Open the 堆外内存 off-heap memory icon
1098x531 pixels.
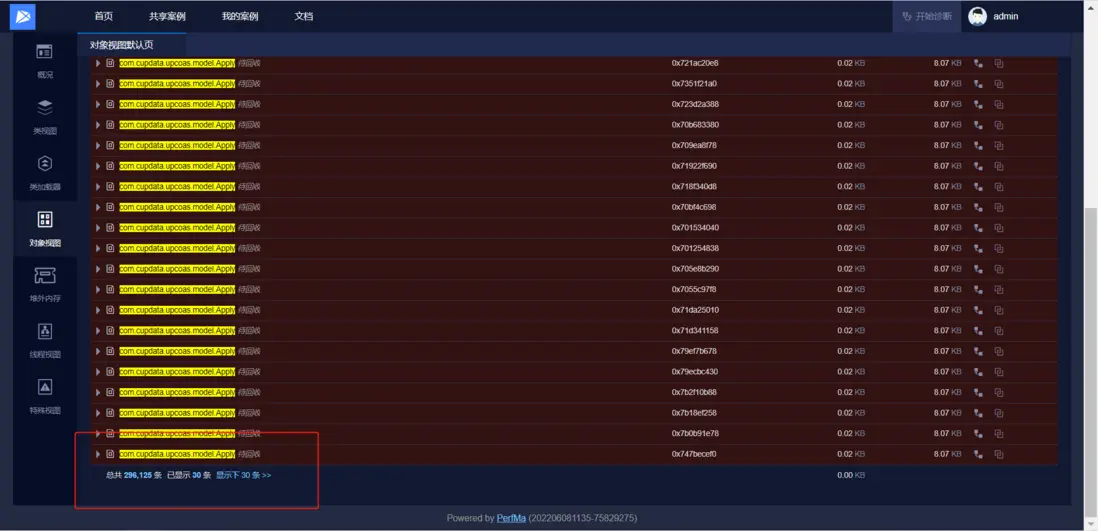click(x=45, y=275)
